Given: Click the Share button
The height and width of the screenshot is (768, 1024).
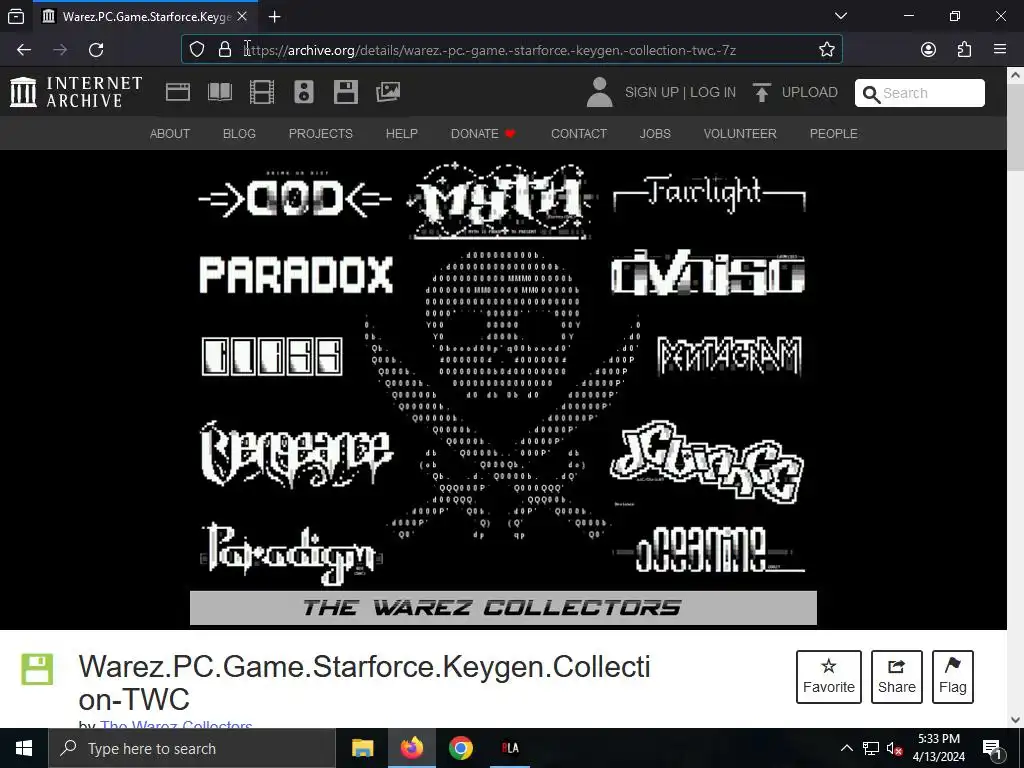Looking at the screenshot, I should pyautogui.click(x=897, y=677).
